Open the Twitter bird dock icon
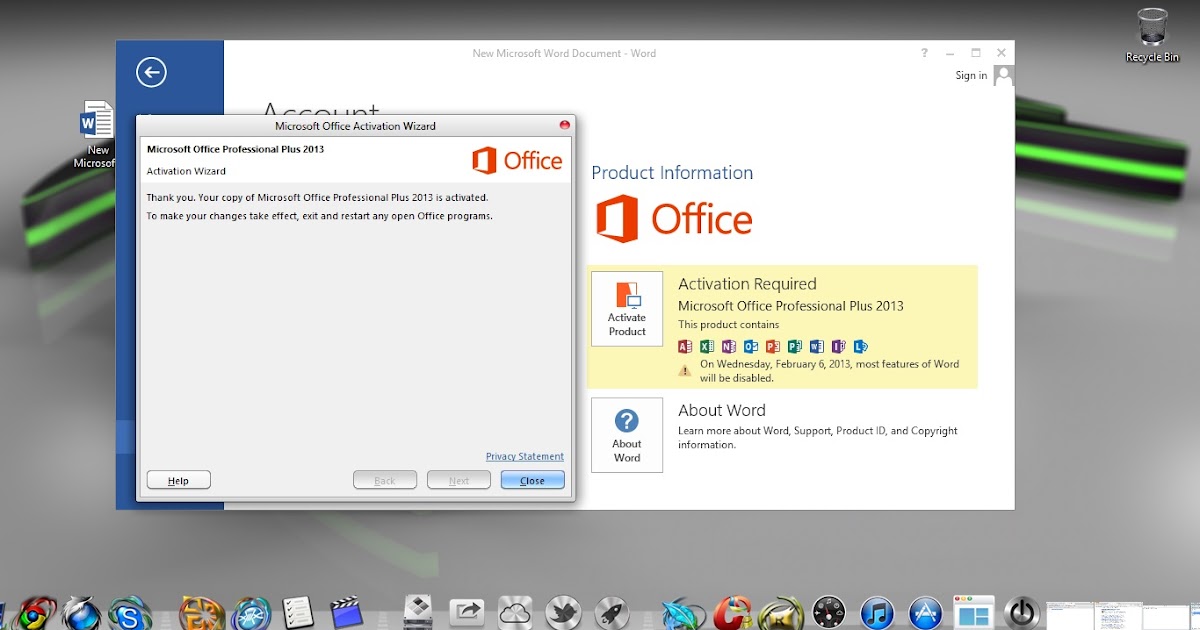 tap(564, 612)
